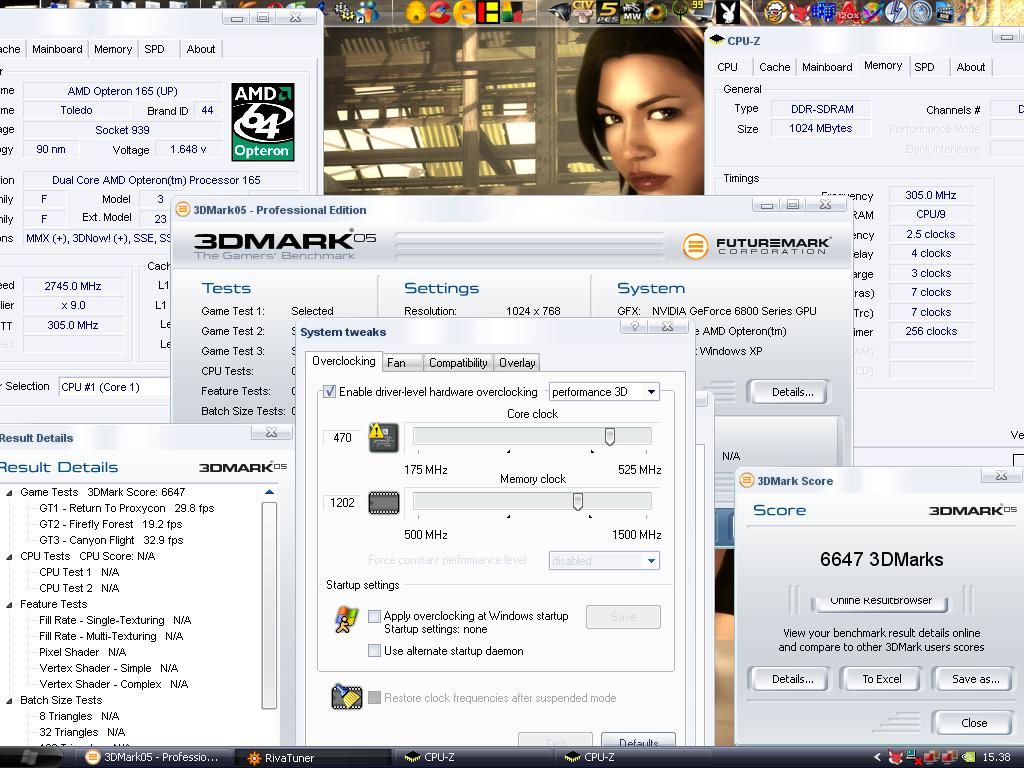Launch the PES 5 desktop icon

click(x=607, y=12)
